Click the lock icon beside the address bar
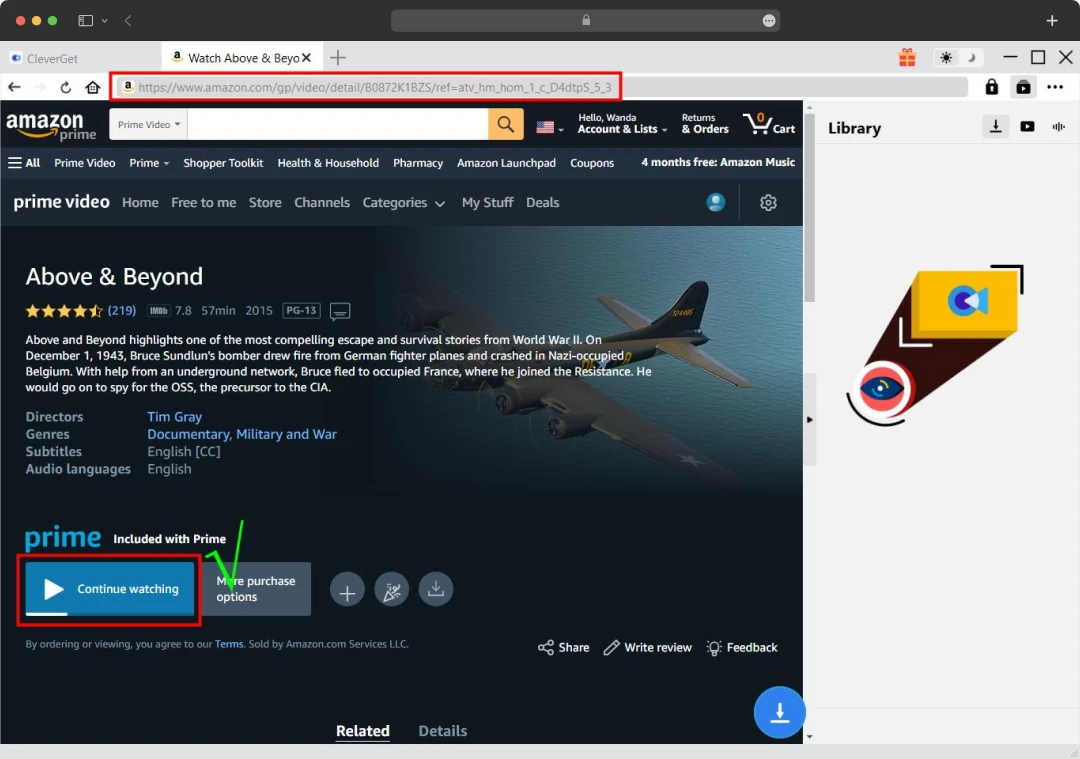This screenshot has width=1080, height=759. click(x=991, y=87)
